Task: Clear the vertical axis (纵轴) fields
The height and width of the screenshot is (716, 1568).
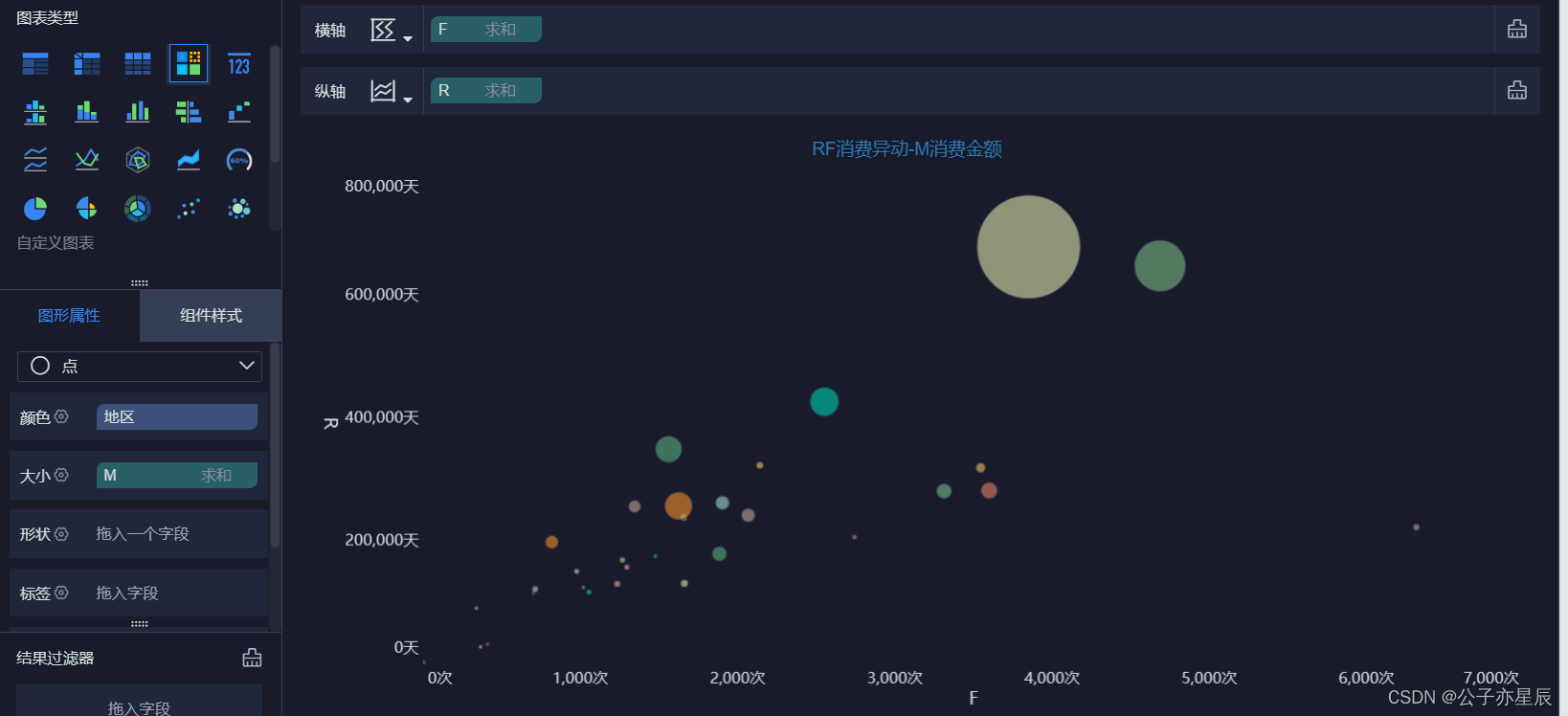Action: [x=1517, y=90]
